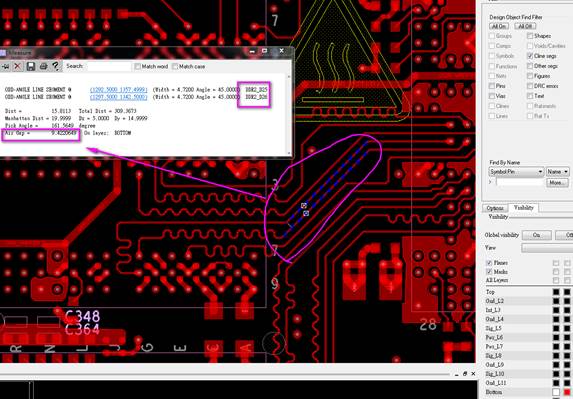573x399 pixels.
Task: Click the red X icon in Measure toolbar
Action: (x=17, y=66)
